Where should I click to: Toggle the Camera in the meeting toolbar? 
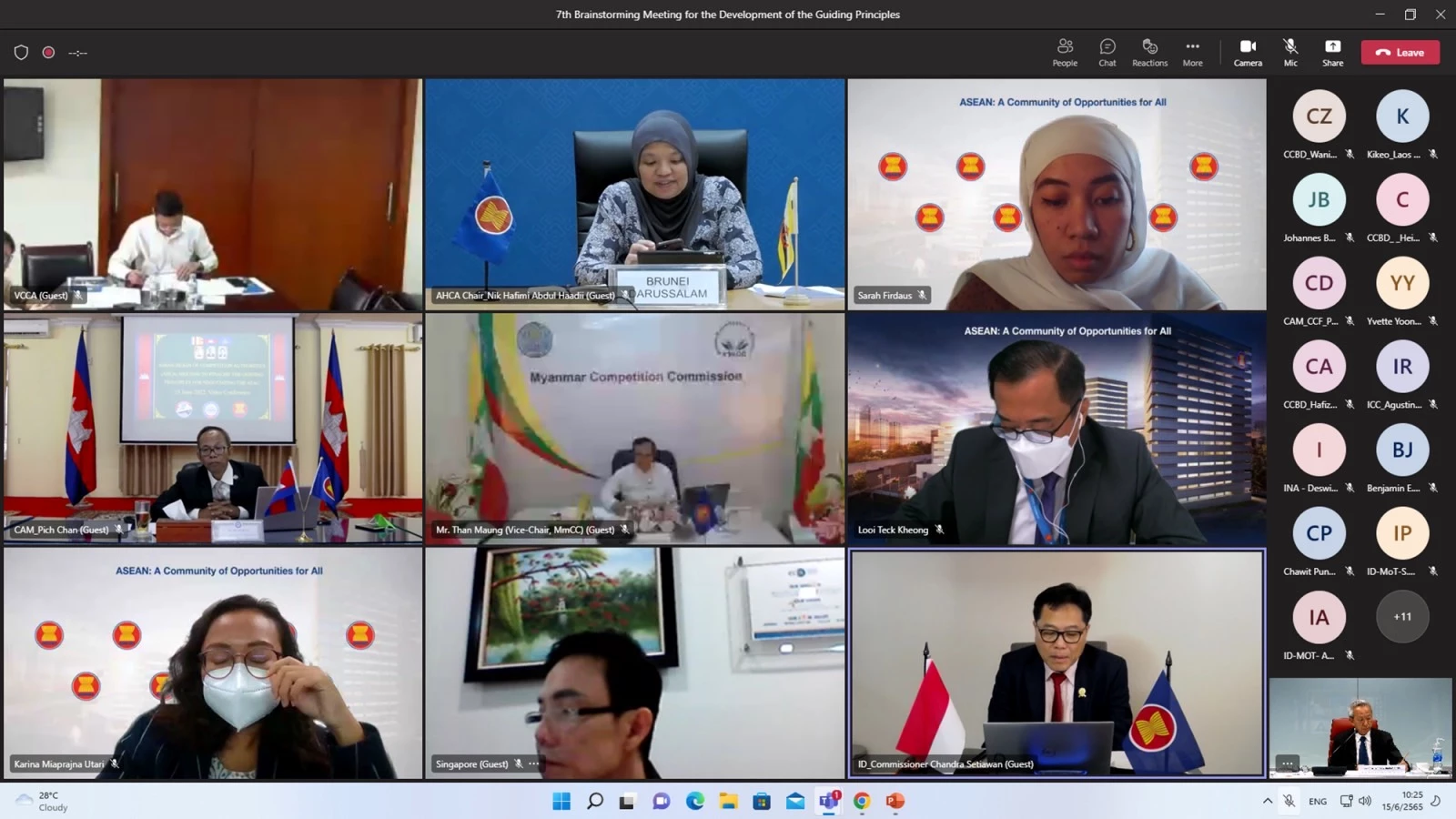[x=1248, y=52]
